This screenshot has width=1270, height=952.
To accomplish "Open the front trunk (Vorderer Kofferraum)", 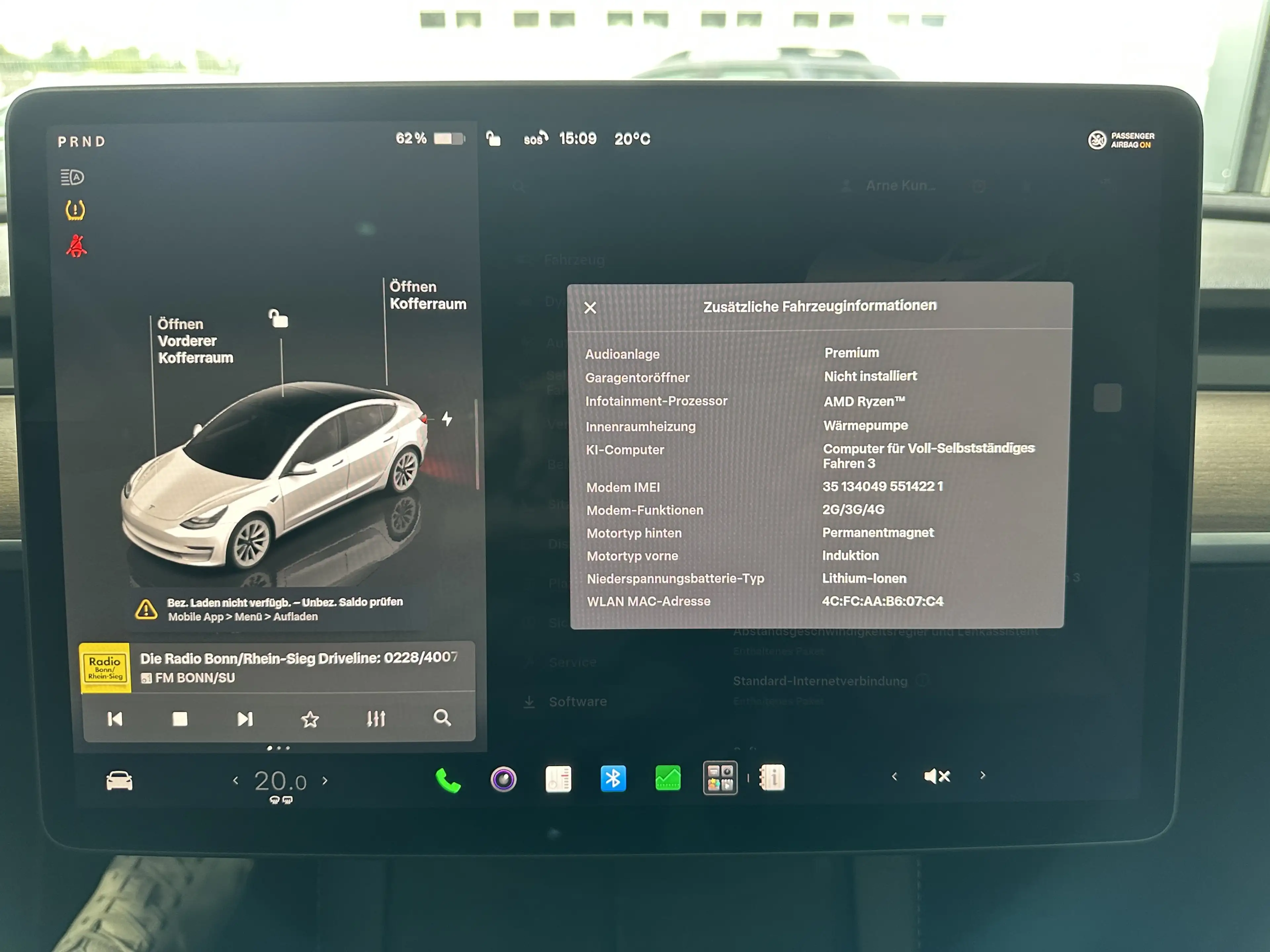I will 195,341.
